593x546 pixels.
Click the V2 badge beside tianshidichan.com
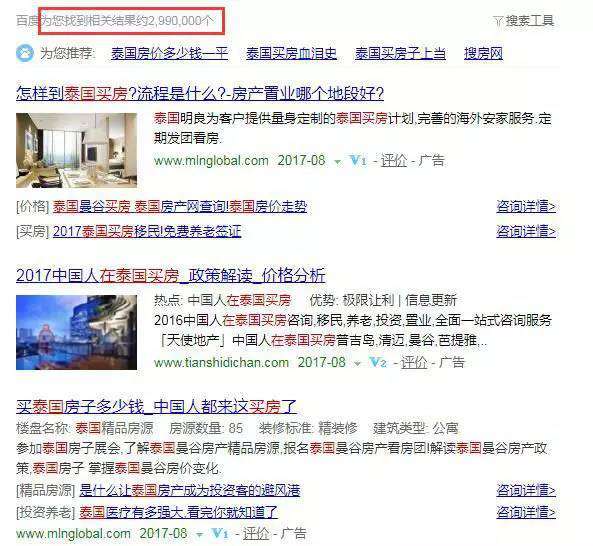(x=378, y=362)
